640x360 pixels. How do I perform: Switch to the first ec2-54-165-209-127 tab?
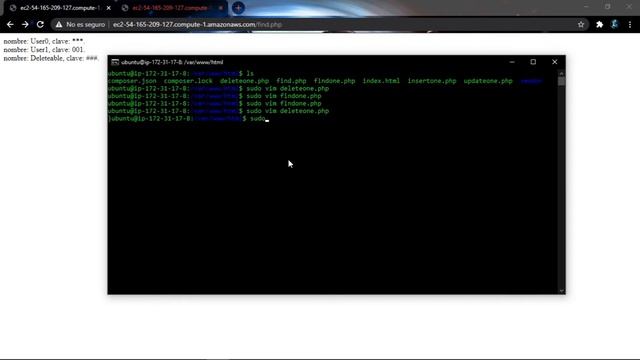(59, 8)
